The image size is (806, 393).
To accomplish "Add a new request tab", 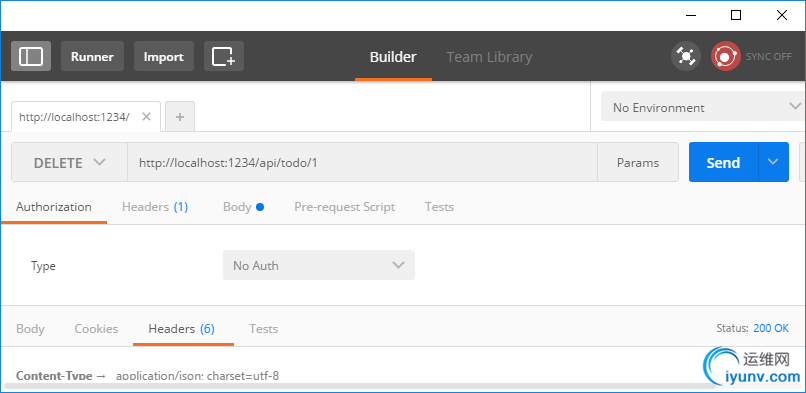I will [x=180, y=117].
